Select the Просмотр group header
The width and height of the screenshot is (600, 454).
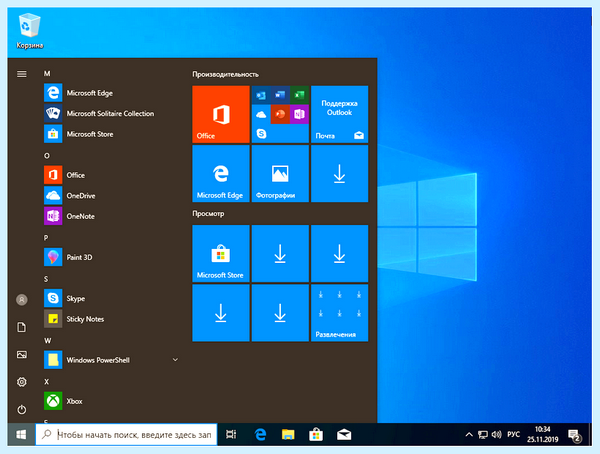[x=208, y=214]
